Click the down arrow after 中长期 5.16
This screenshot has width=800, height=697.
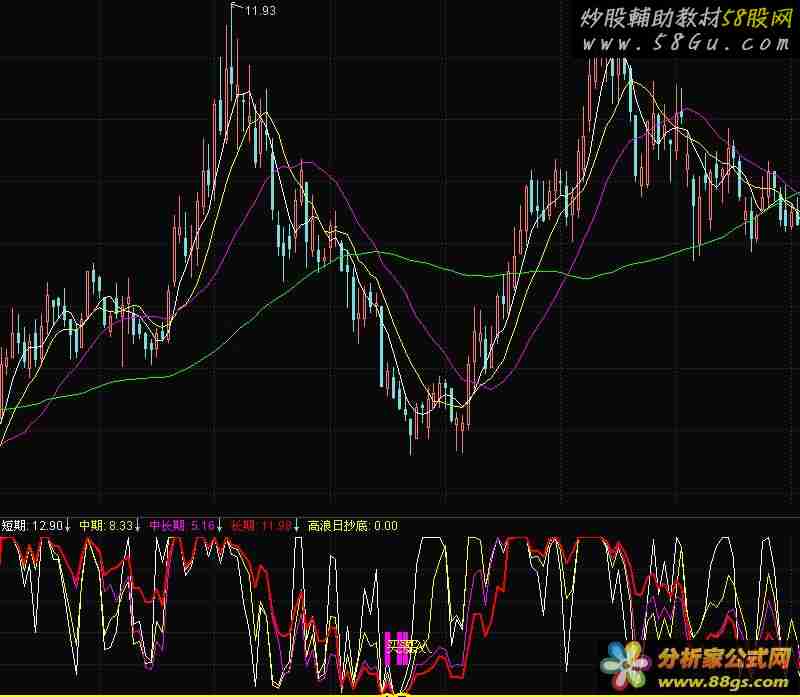pyautogui.click(x=219, y=526)
